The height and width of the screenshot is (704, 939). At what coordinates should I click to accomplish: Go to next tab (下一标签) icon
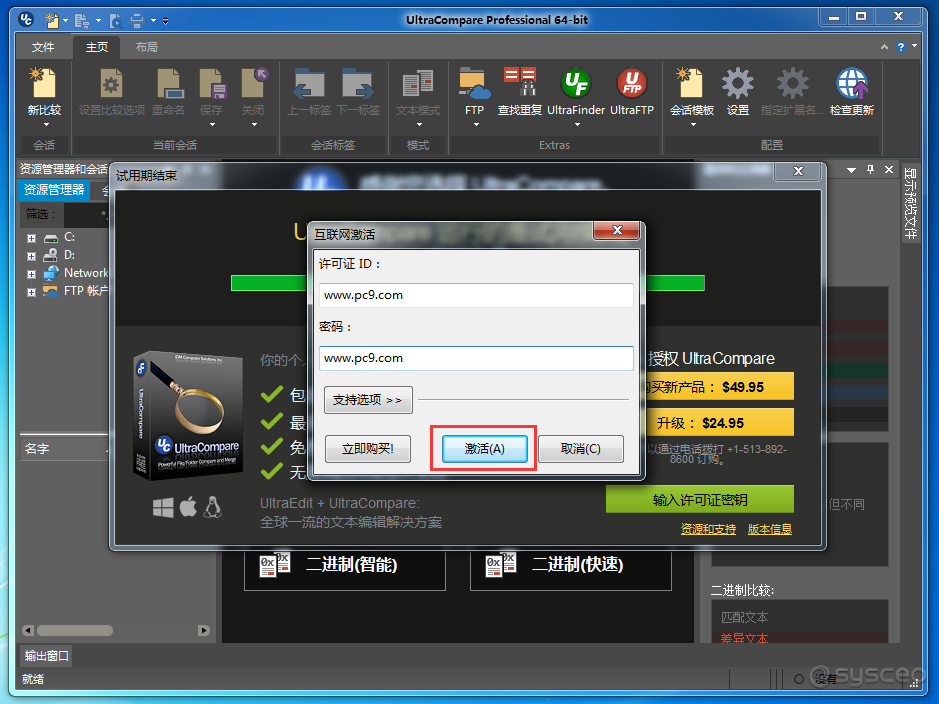[x=358, y=84]
